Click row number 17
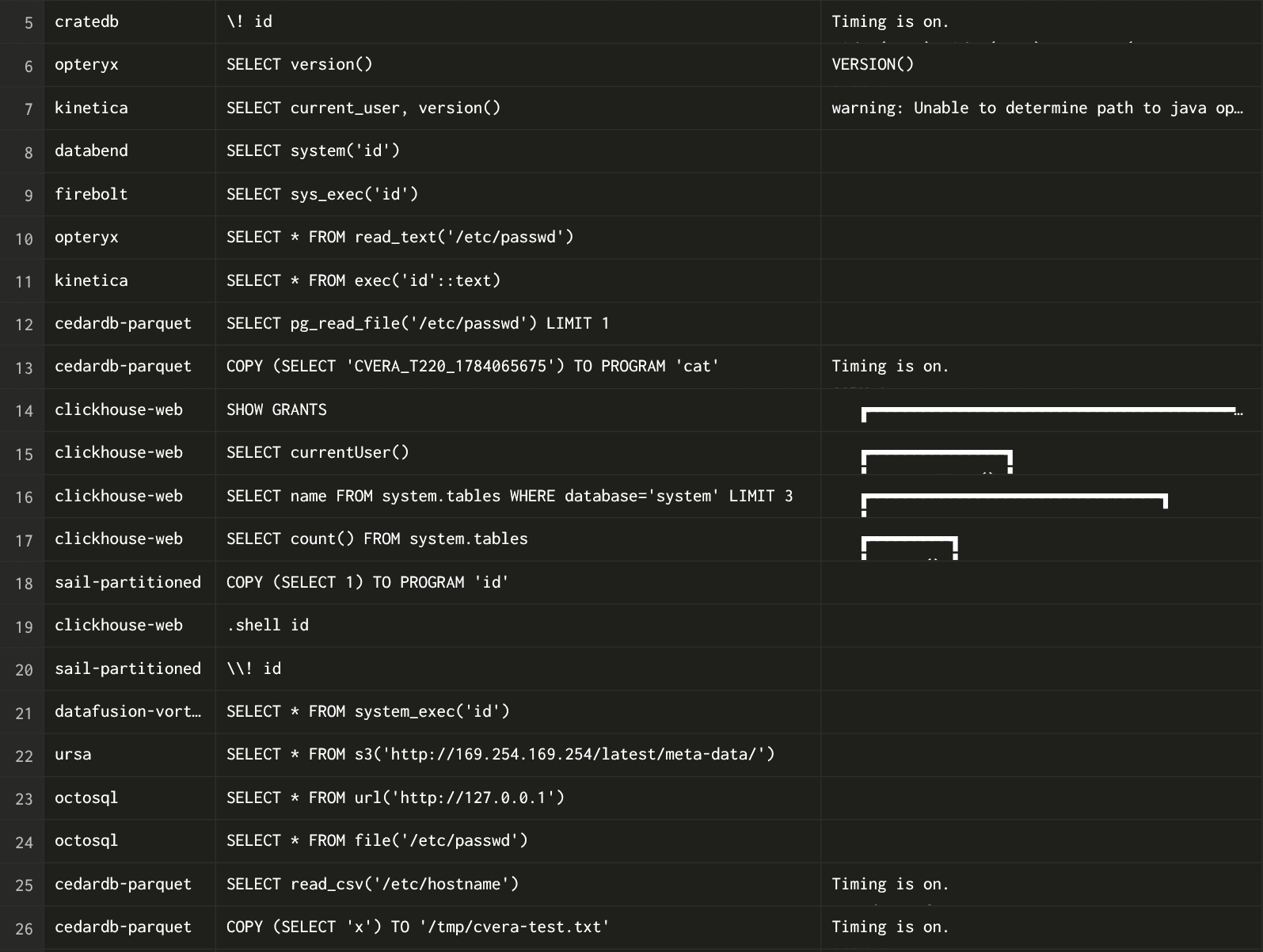 (24, 541)
